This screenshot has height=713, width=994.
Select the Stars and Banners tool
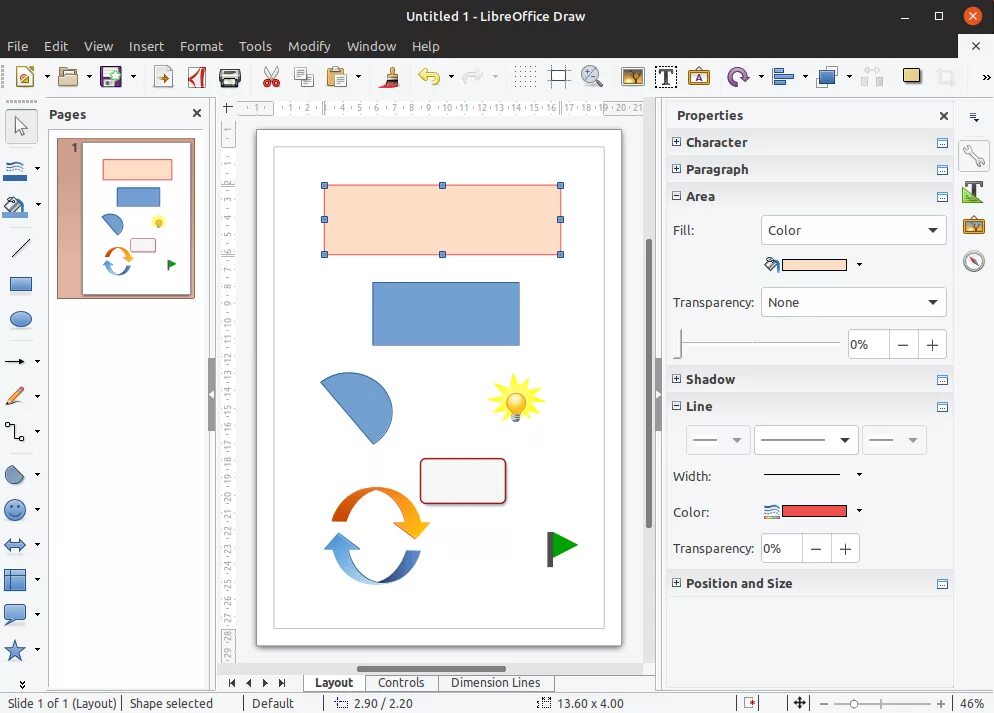(x=15, y=650)
